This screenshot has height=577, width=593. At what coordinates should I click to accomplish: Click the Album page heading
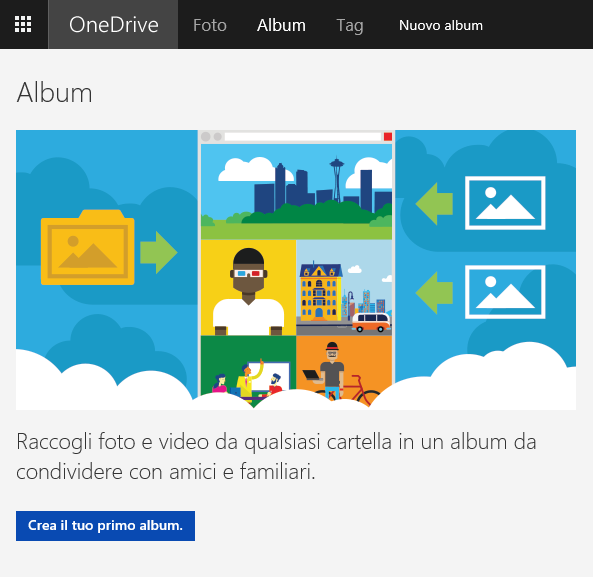coord(54,92)
